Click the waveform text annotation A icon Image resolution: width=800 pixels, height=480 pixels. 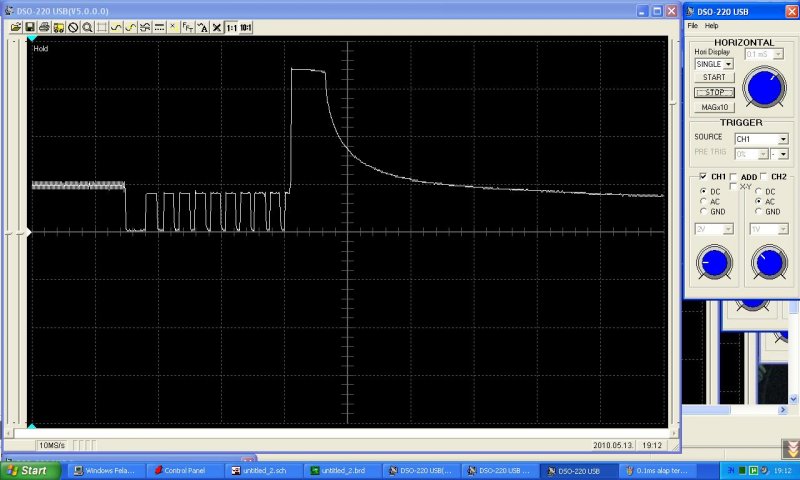203,28
